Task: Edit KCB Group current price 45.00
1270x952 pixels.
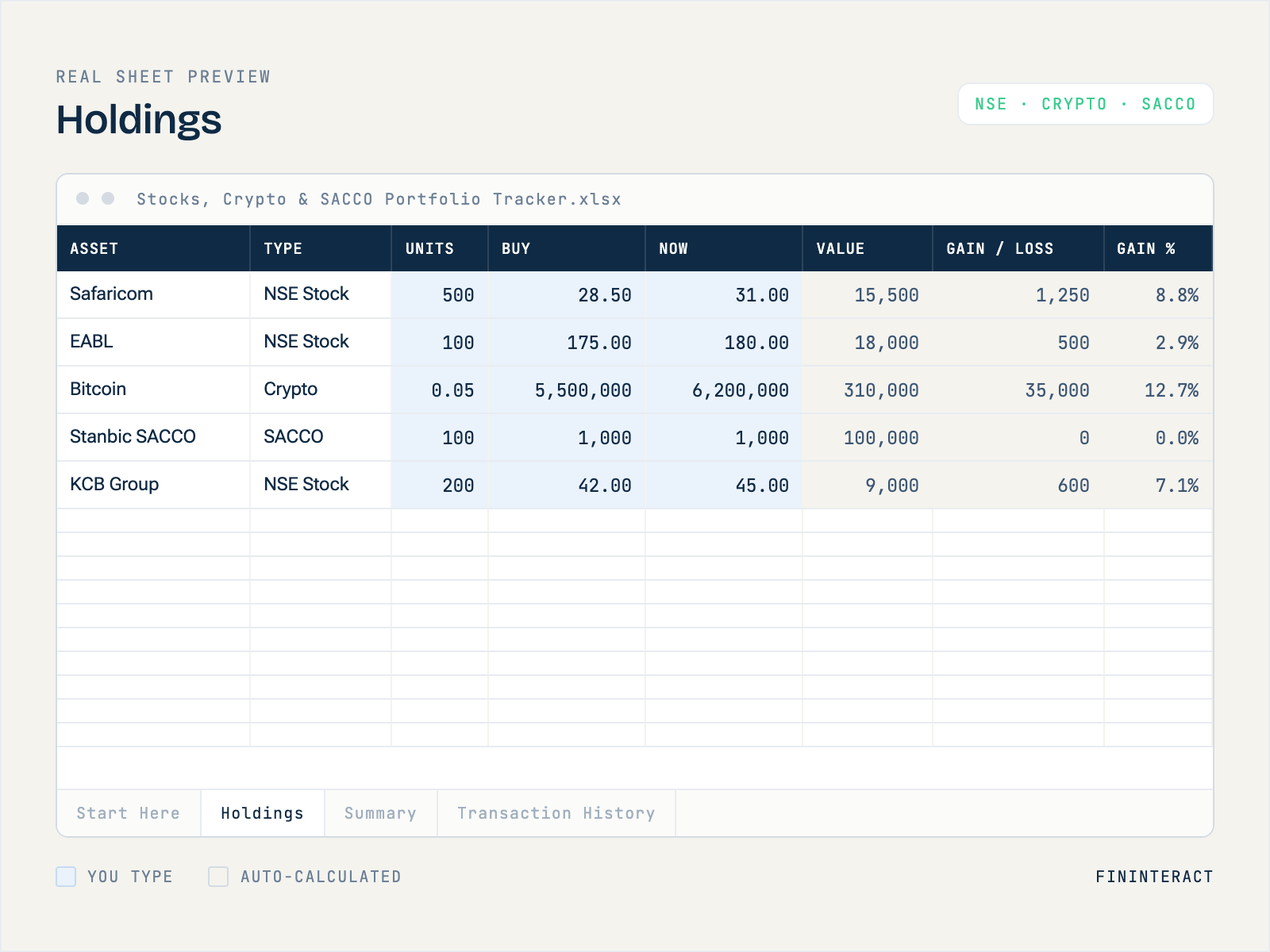Action: click(x=724, y=485)
